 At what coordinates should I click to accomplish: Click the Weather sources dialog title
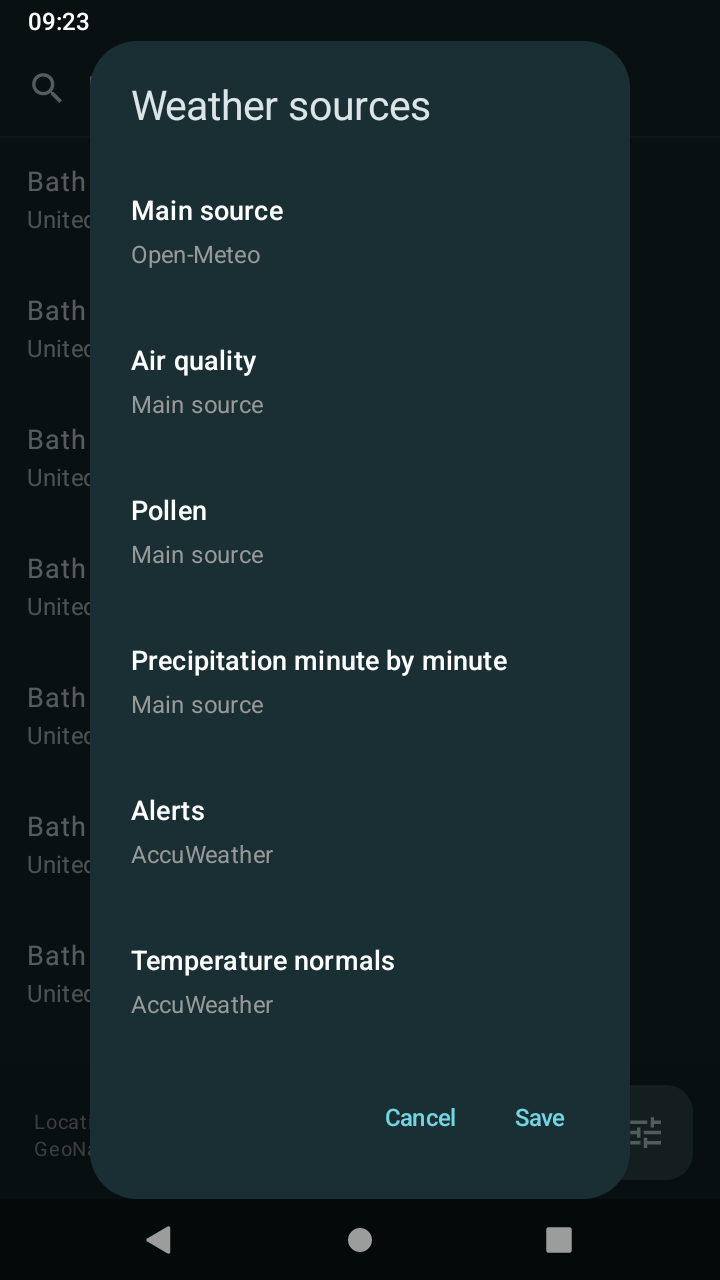pyautogui.click(x=281, y=106)
